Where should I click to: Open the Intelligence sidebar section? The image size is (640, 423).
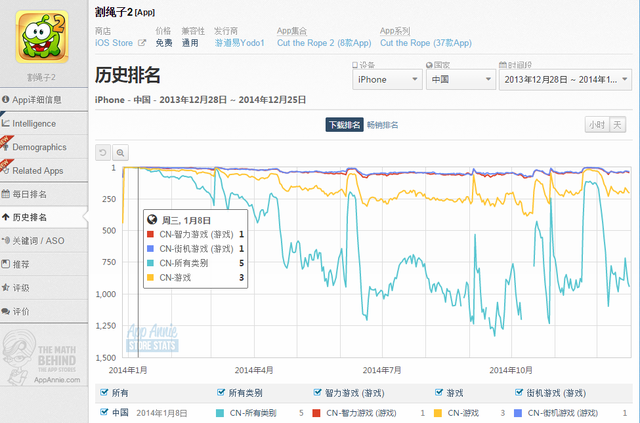pyautogui.click(x=44, y=123)
